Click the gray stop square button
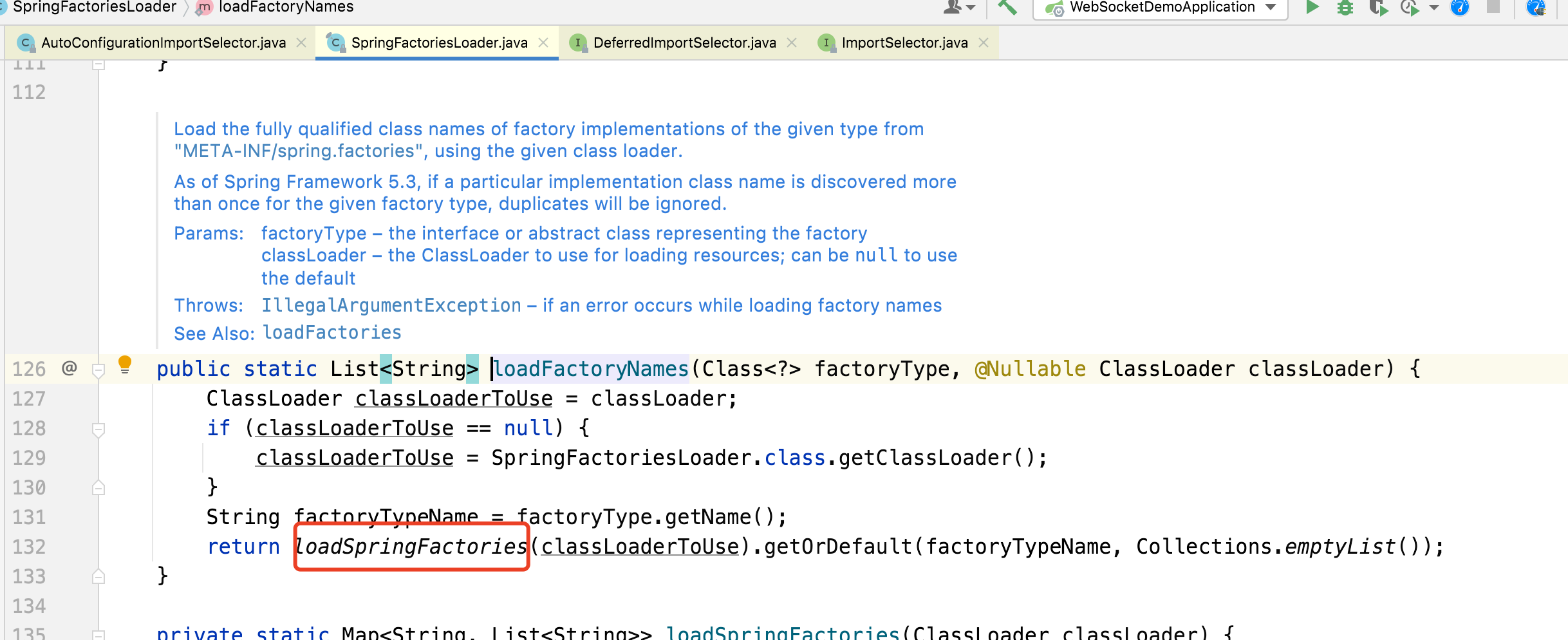This screenshot has width=1568, height=640. point(1493,6)
